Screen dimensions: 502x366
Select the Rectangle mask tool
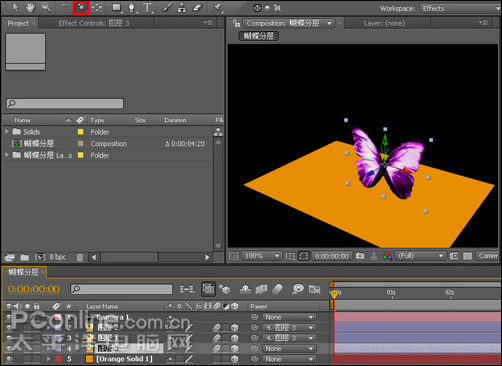116,8
